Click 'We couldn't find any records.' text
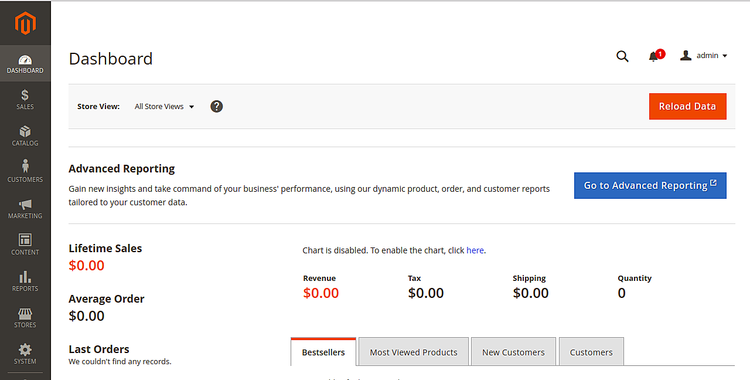The width and height of the screenshot is (750, 380). (x=120, y=361)
